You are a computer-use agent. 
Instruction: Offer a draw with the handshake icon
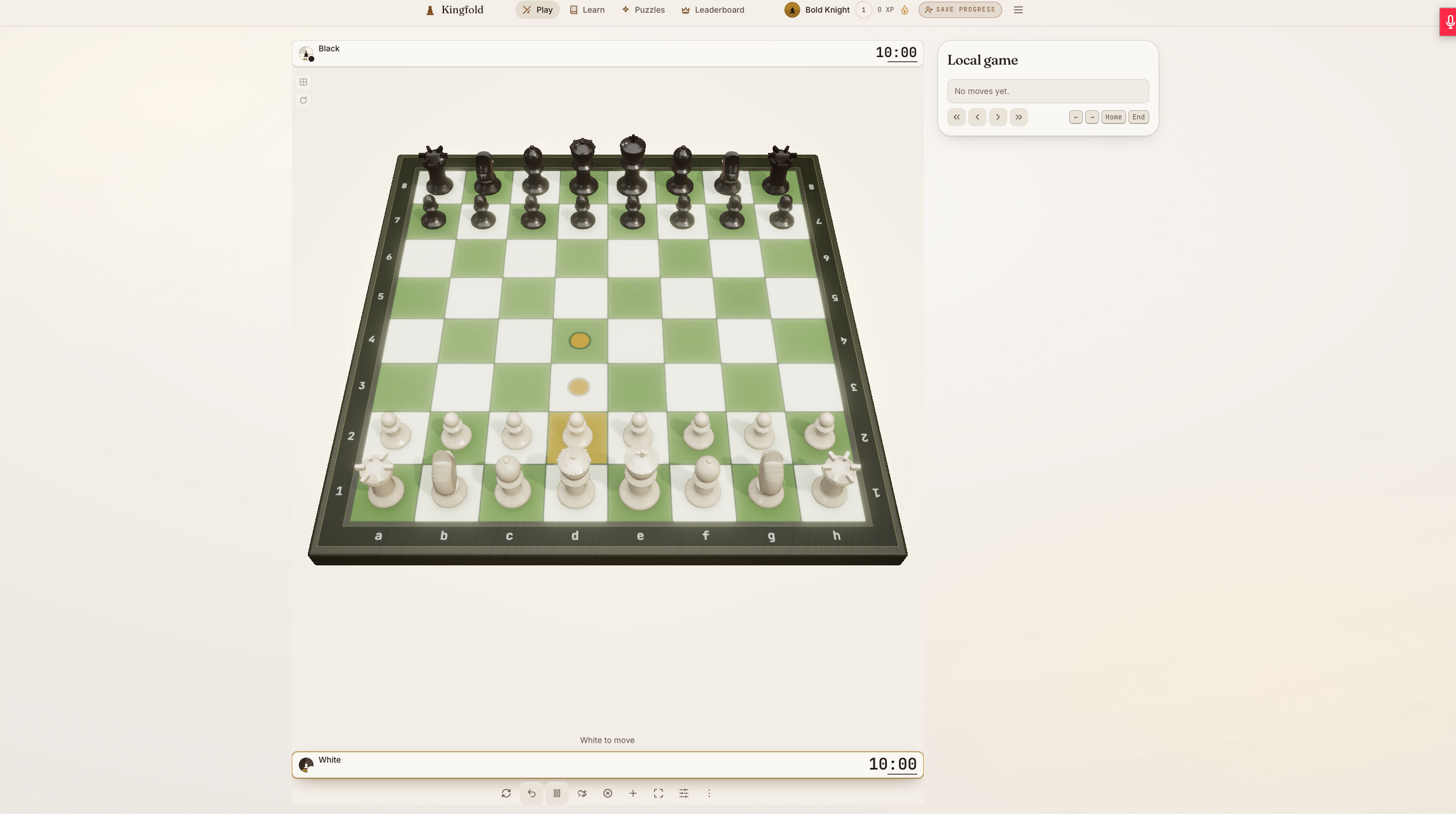click(x=582, y=793)
